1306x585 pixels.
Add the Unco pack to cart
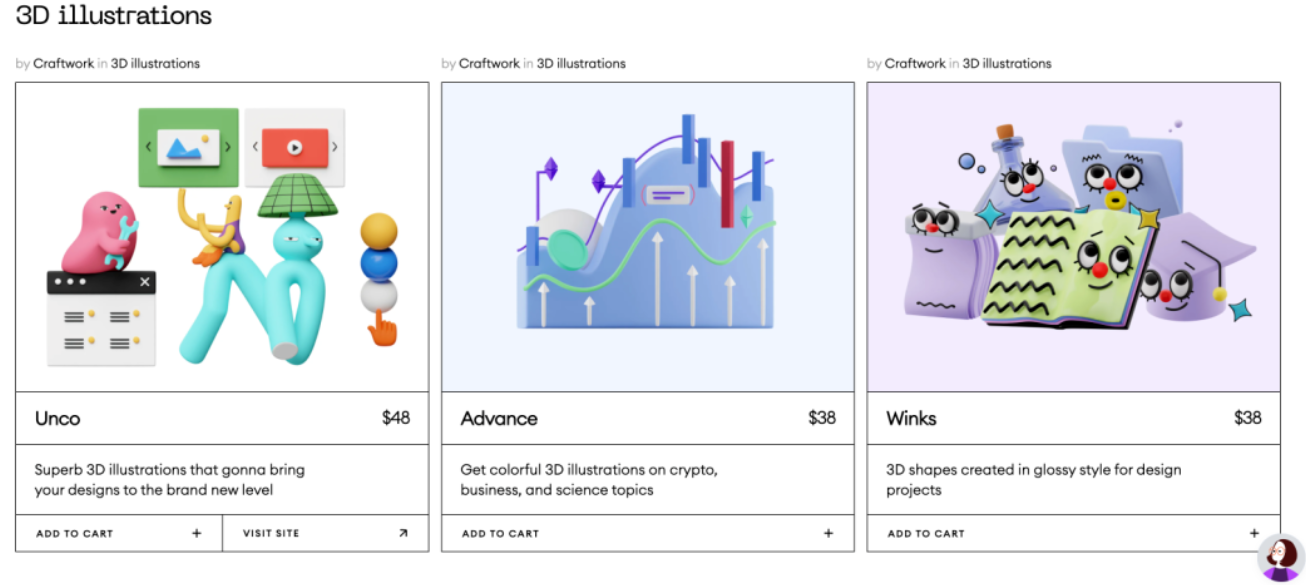click(x=119, y=533)
